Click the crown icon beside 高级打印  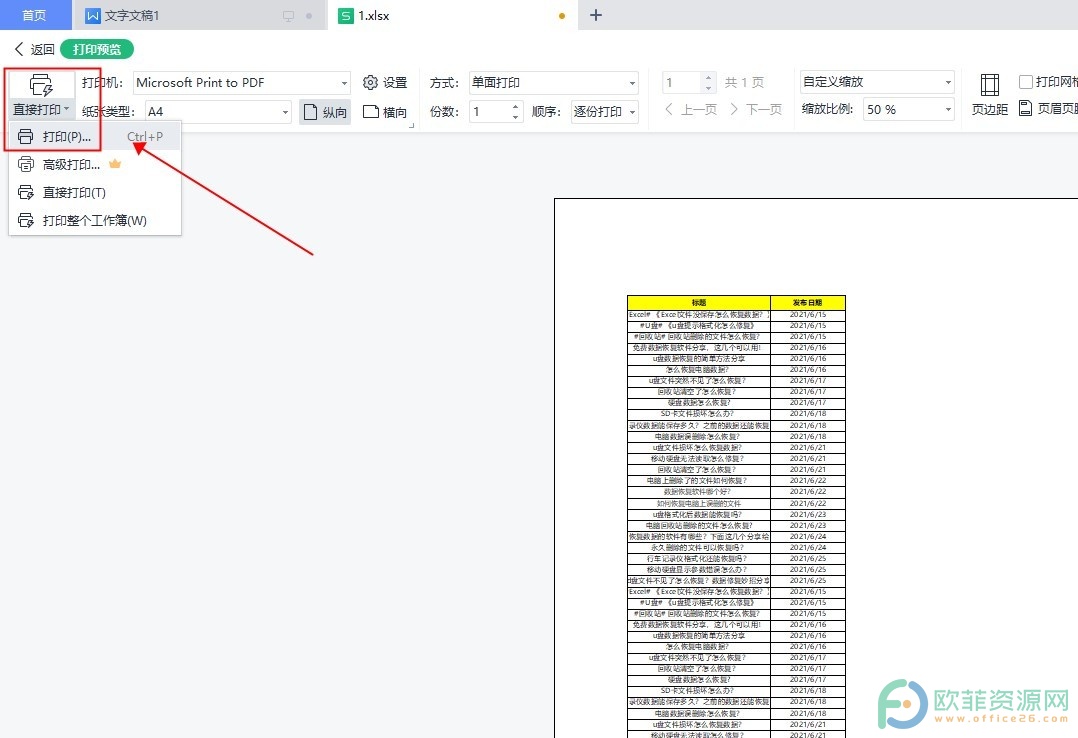115,164
